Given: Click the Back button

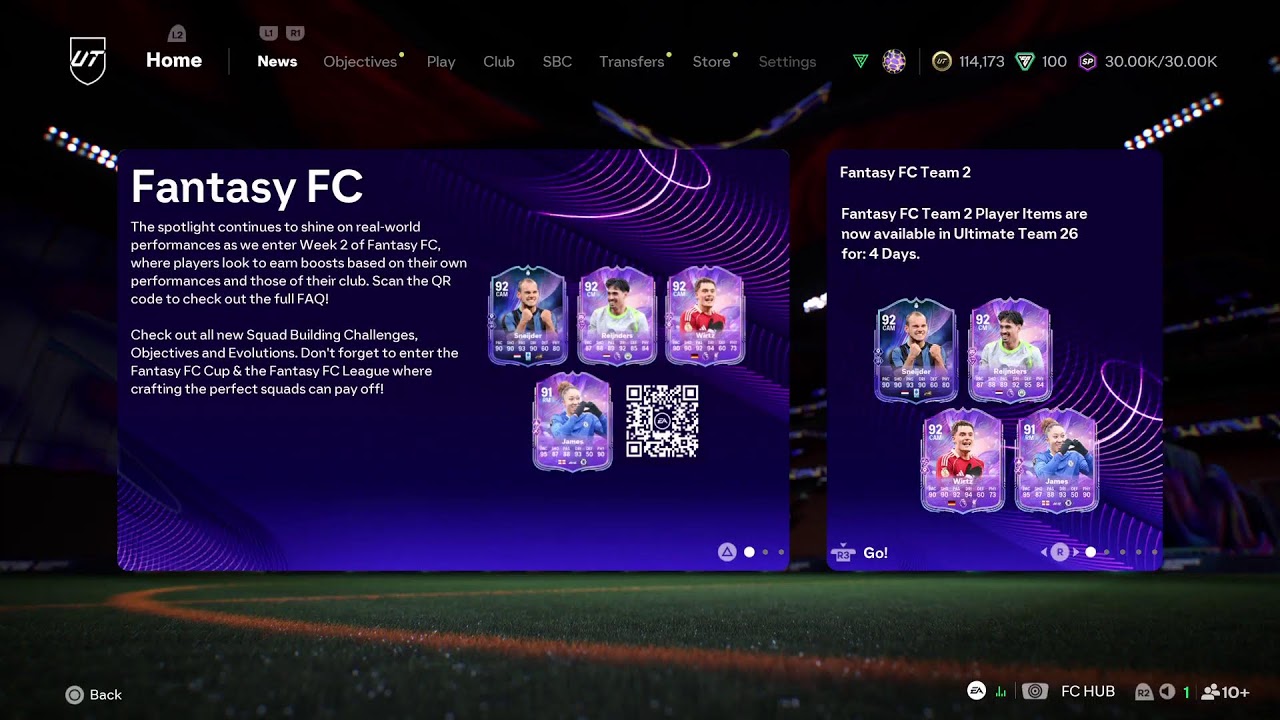Looking at the screenshot, I should point(94,694).
